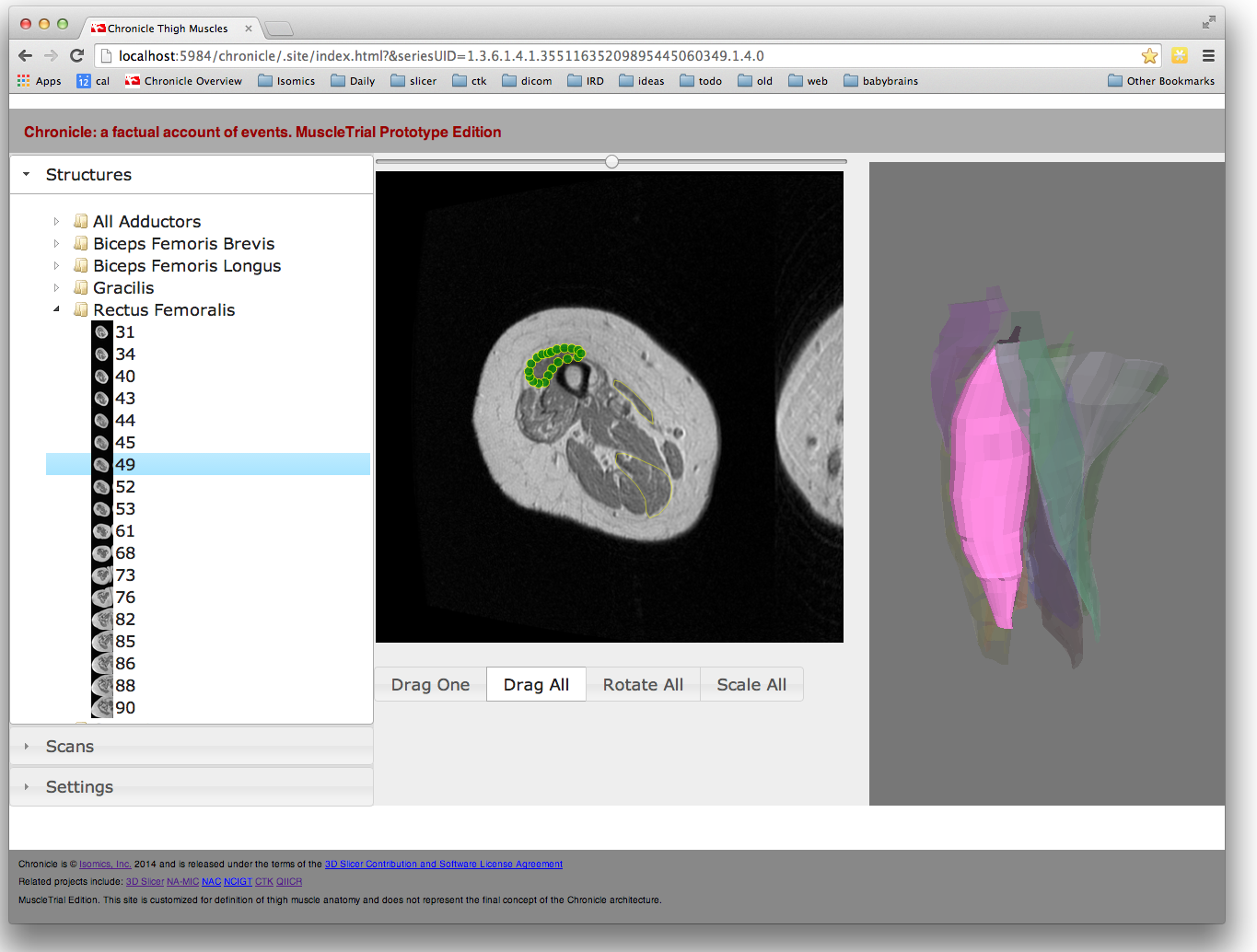1257x952 pixels.
Task: Open the Apps grid shortcut
Action: coord(39,81)
